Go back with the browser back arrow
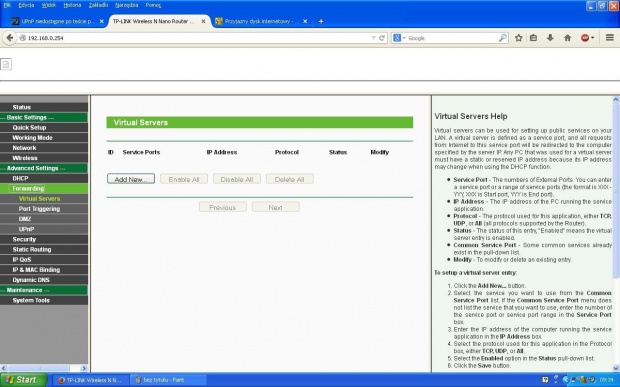Viewport: 620px width, 387px height. tap(9, 38)
